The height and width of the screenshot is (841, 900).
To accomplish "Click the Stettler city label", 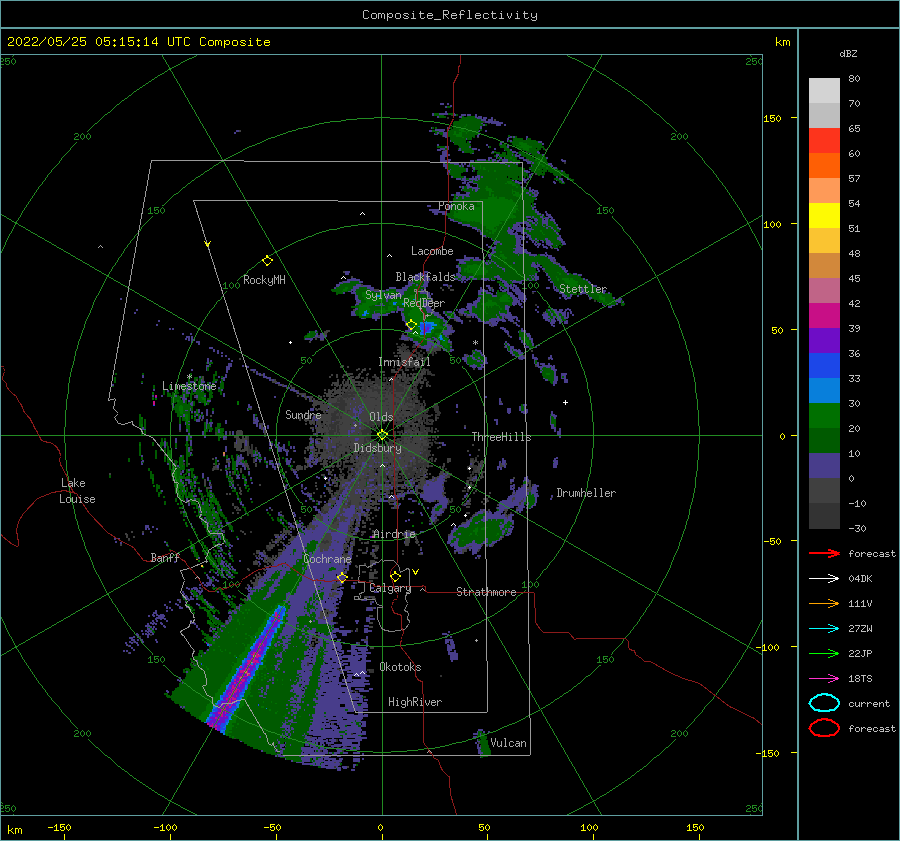I will [583, 289].
